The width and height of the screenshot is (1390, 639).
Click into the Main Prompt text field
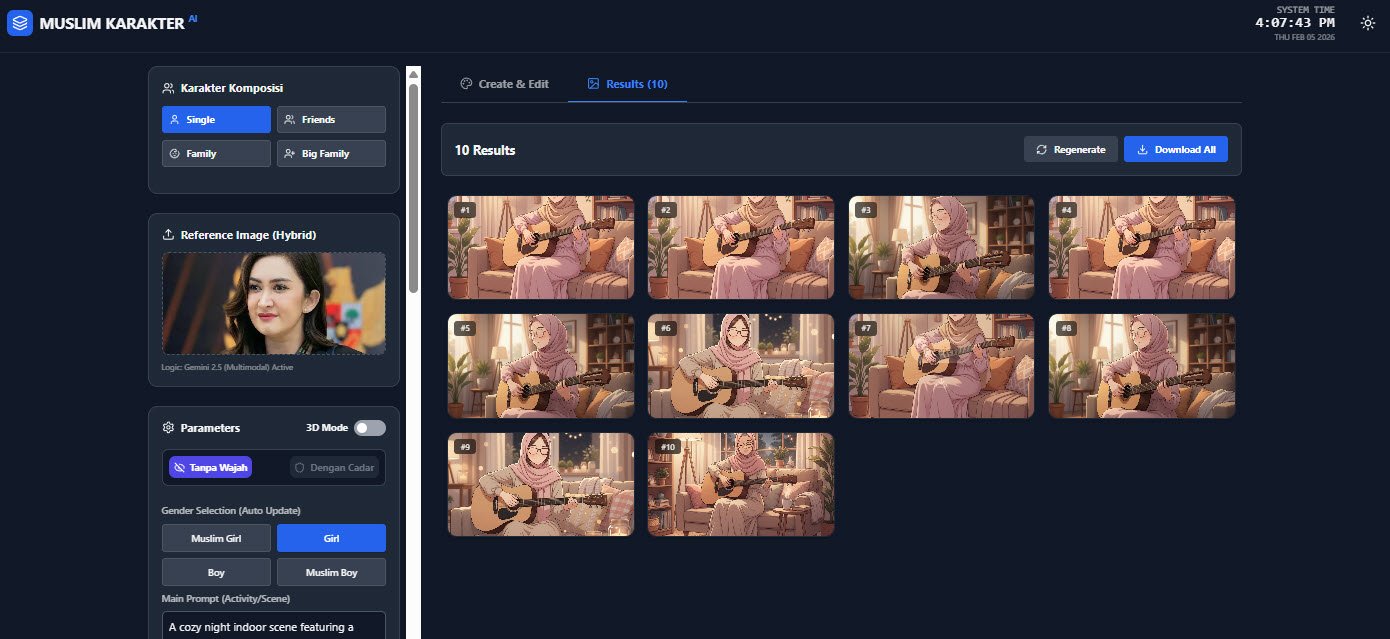click(274, 625)
